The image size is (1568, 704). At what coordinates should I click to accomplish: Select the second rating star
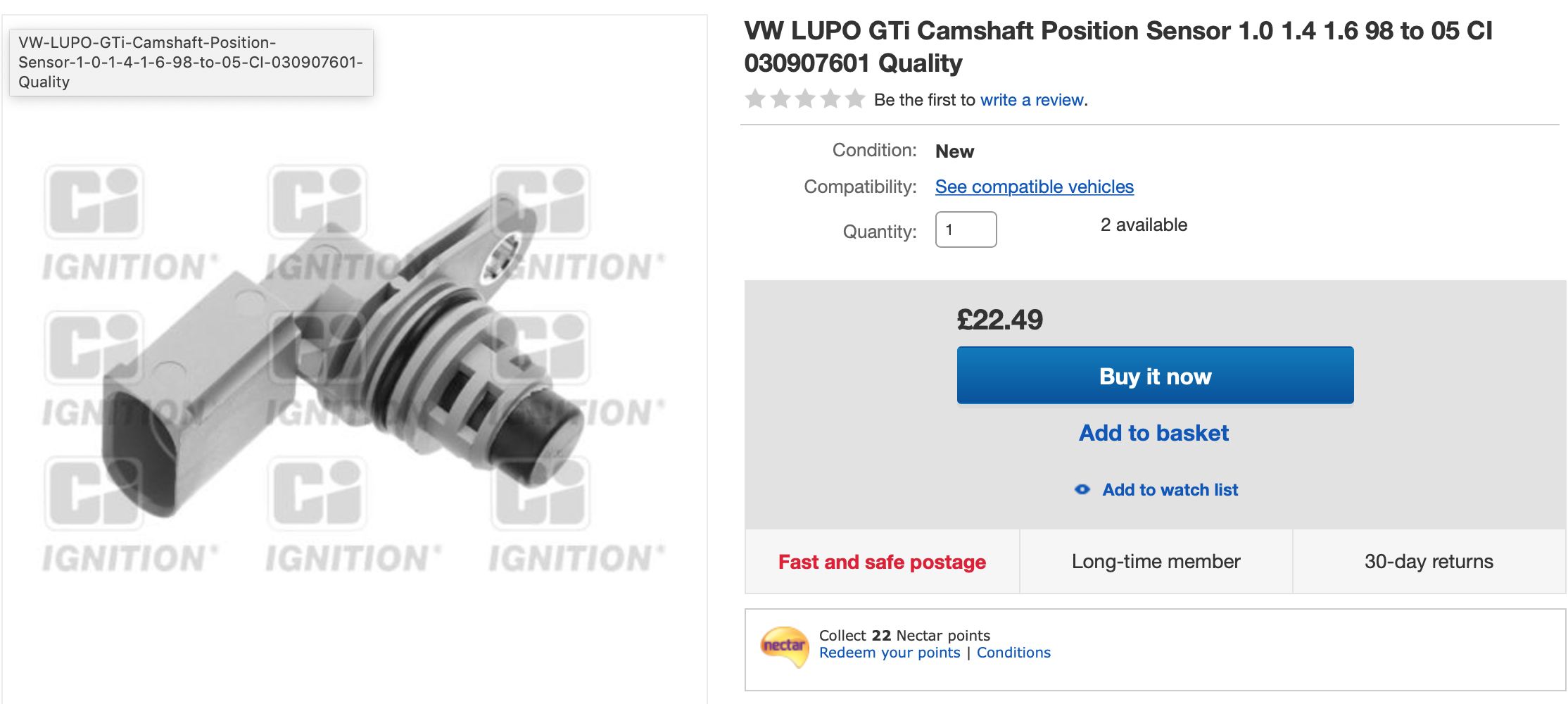pyautogui.click(x=782, y=99)
